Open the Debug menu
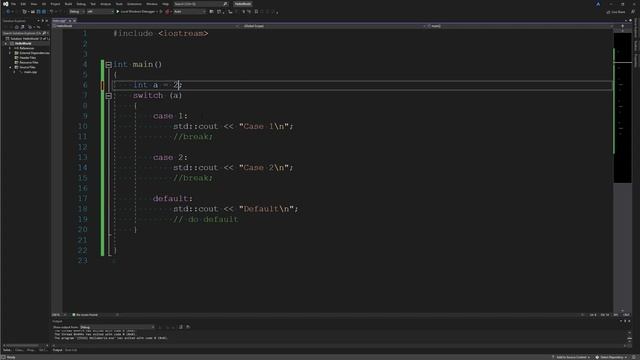 pos(81,4)
